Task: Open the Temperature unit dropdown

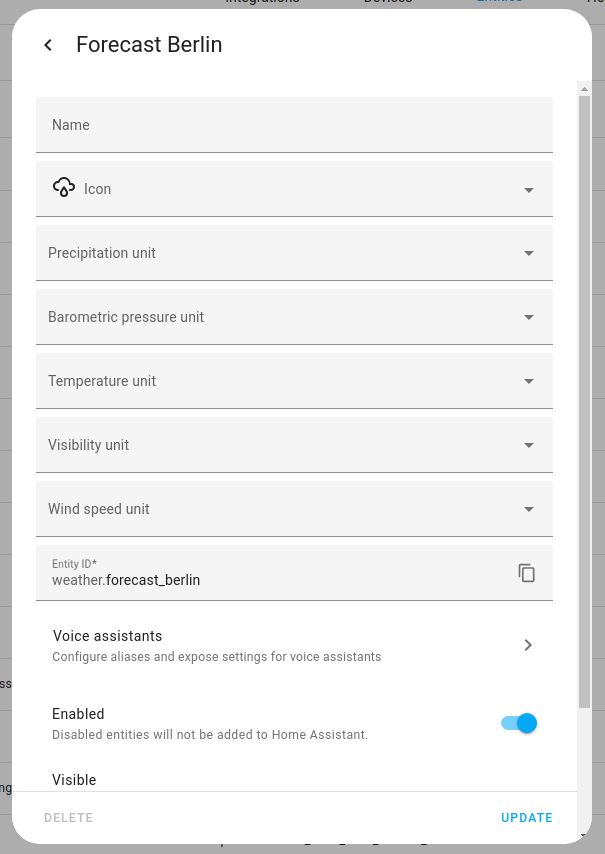Action: point(528,380)
